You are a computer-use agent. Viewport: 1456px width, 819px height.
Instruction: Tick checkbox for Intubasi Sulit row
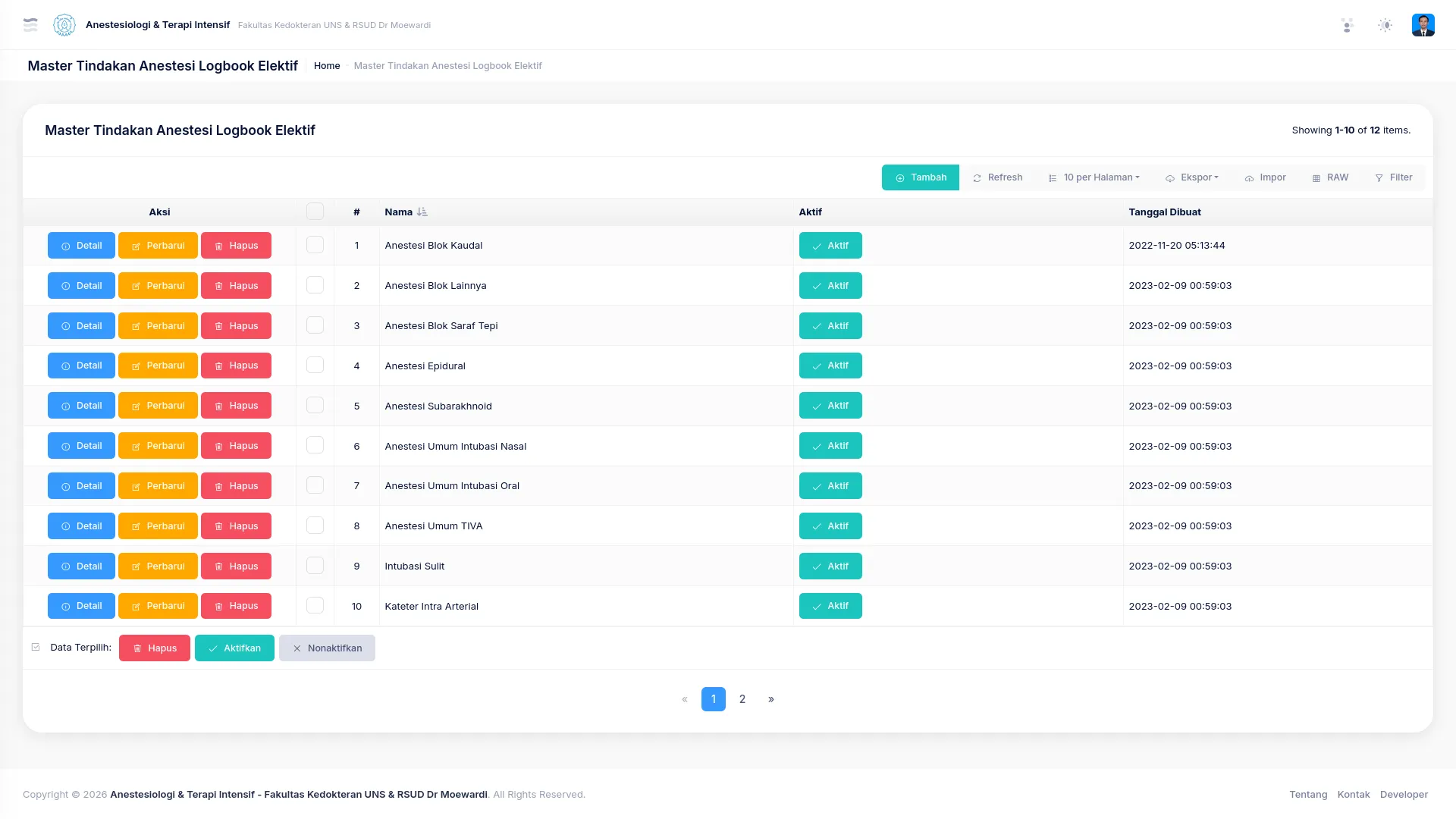[x=315, y=566]
